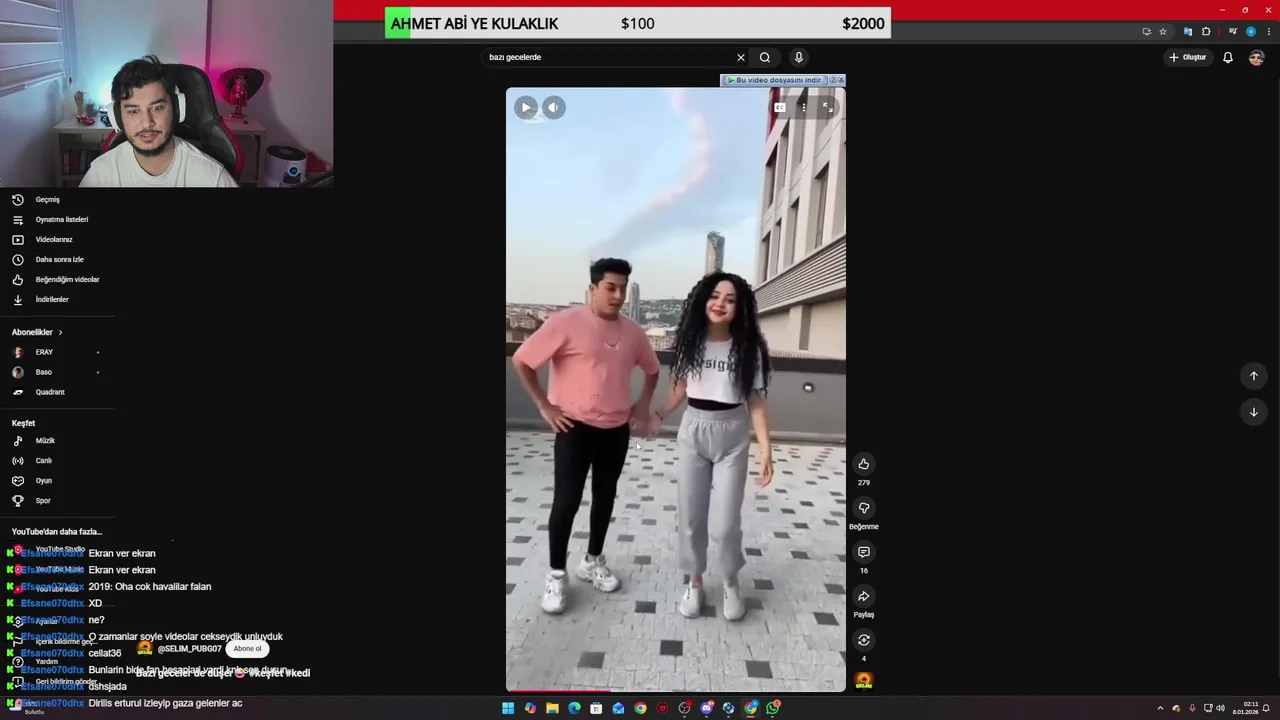The height and width of the screenshot is (720, 1280).
Task: Open the YouTube account avatar menu
Action: (1256, 57)
